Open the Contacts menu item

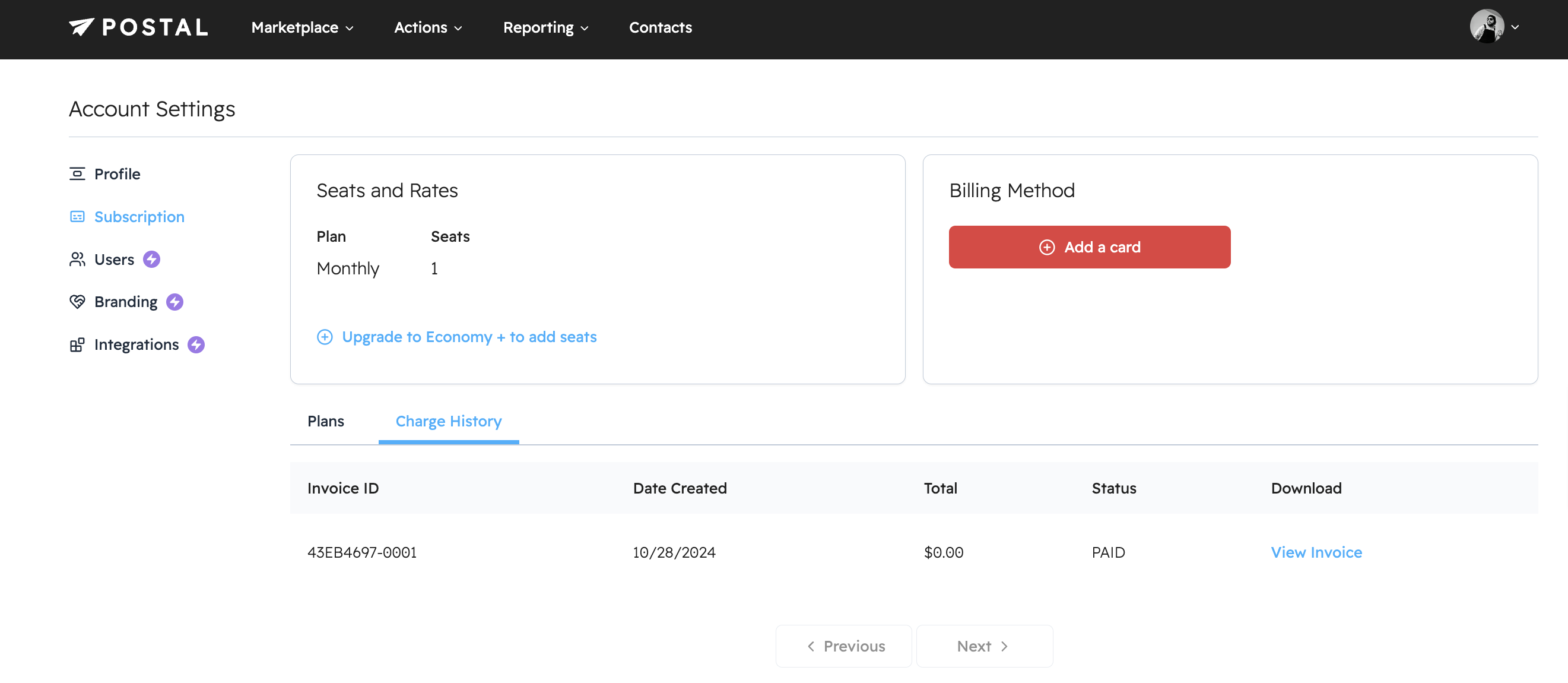660,27
